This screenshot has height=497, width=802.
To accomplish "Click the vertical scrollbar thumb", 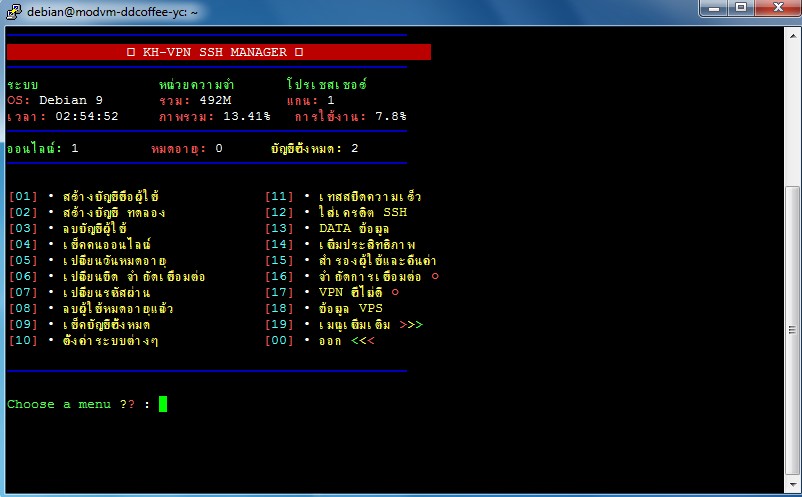I will click(x=793, y=330).
